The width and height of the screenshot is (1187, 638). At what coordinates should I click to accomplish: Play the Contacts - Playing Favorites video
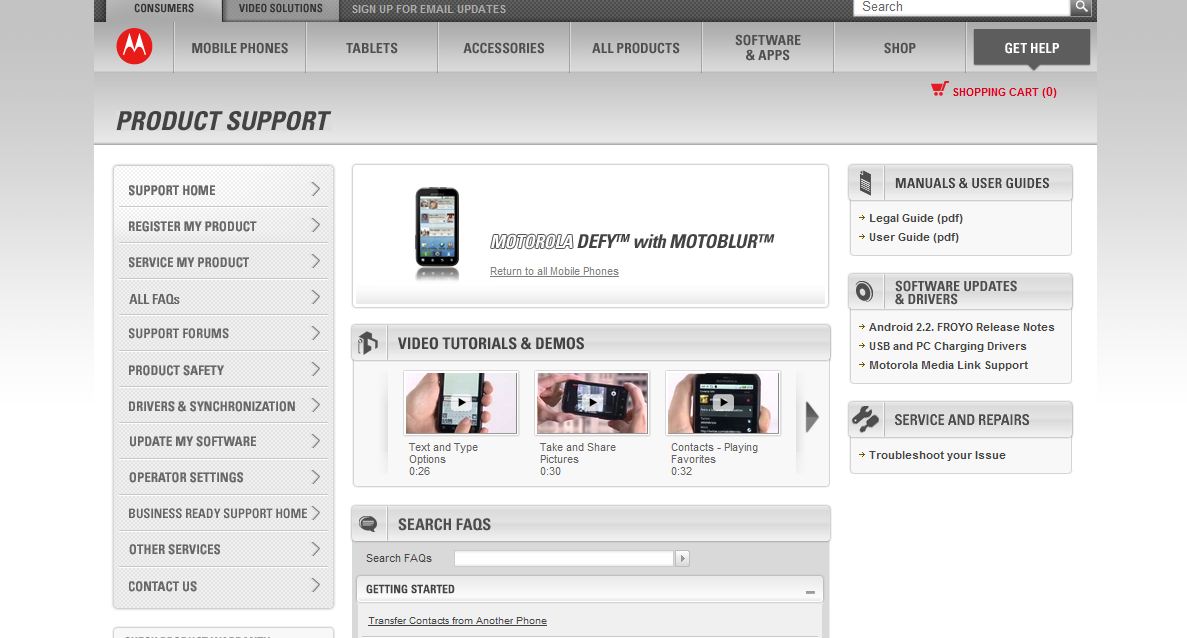tap(723, 403)
